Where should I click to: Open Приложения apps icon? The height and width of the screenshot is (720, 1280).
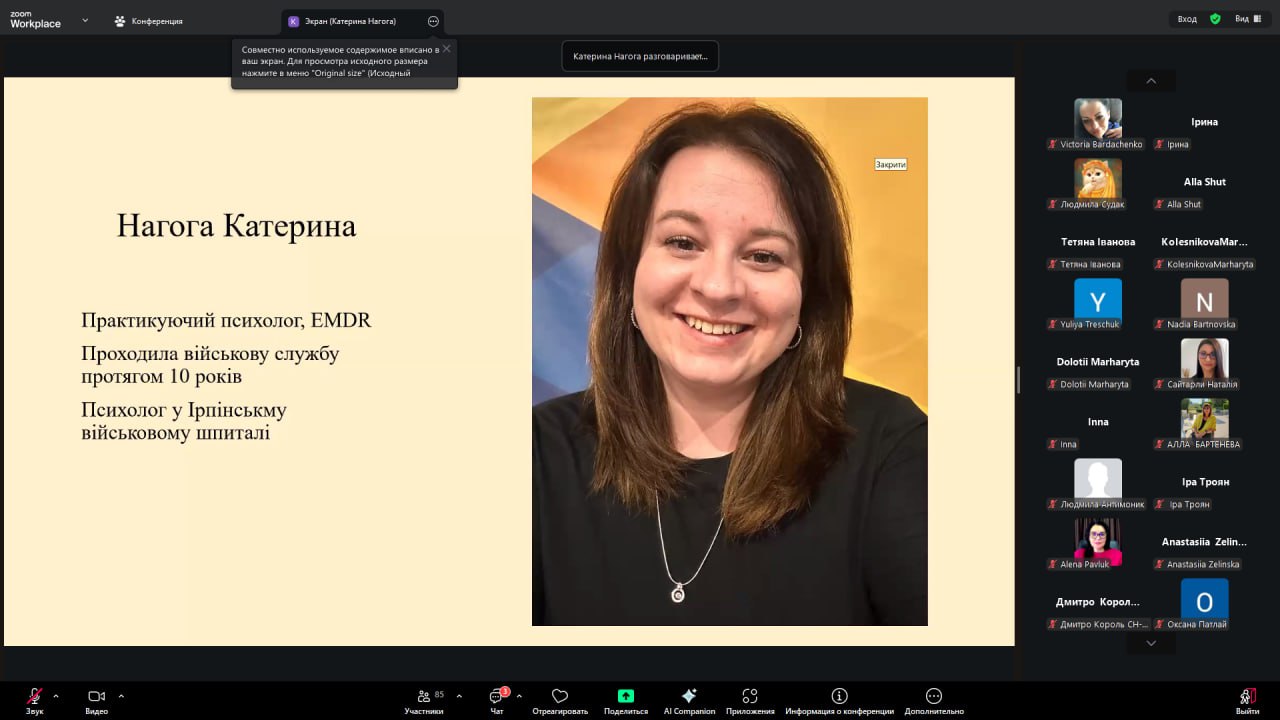[750, 697]
